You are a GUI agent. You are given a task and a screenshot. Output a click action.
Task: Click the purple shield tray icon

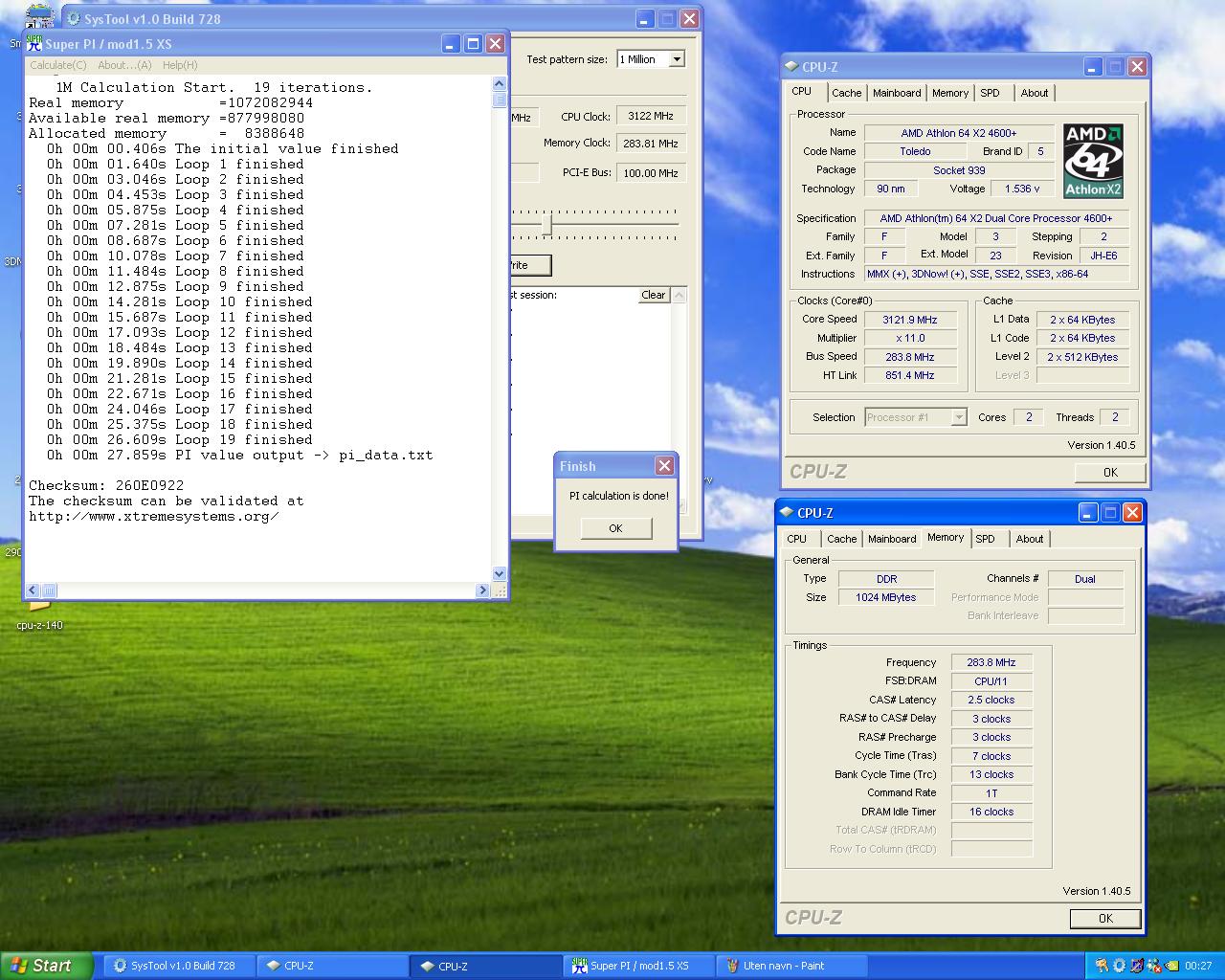pos(1137,966)
